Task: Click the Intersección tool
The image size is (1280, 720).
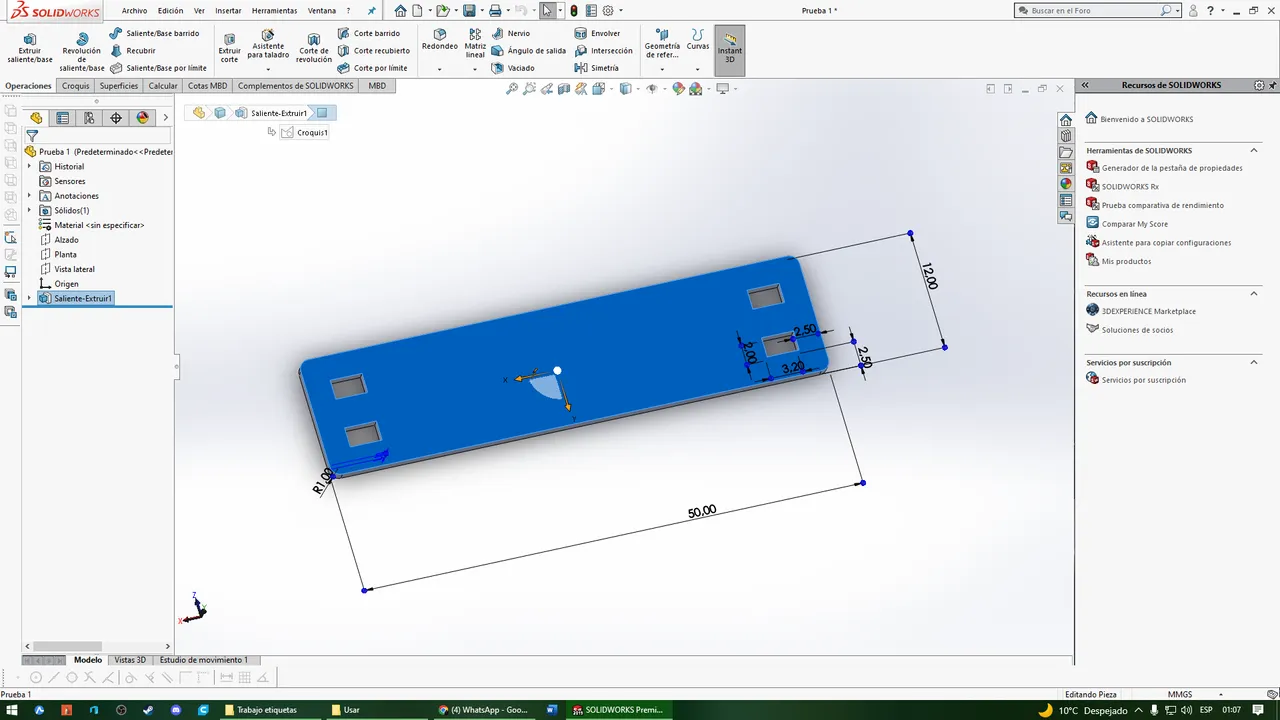Action: tap(604, 50)
